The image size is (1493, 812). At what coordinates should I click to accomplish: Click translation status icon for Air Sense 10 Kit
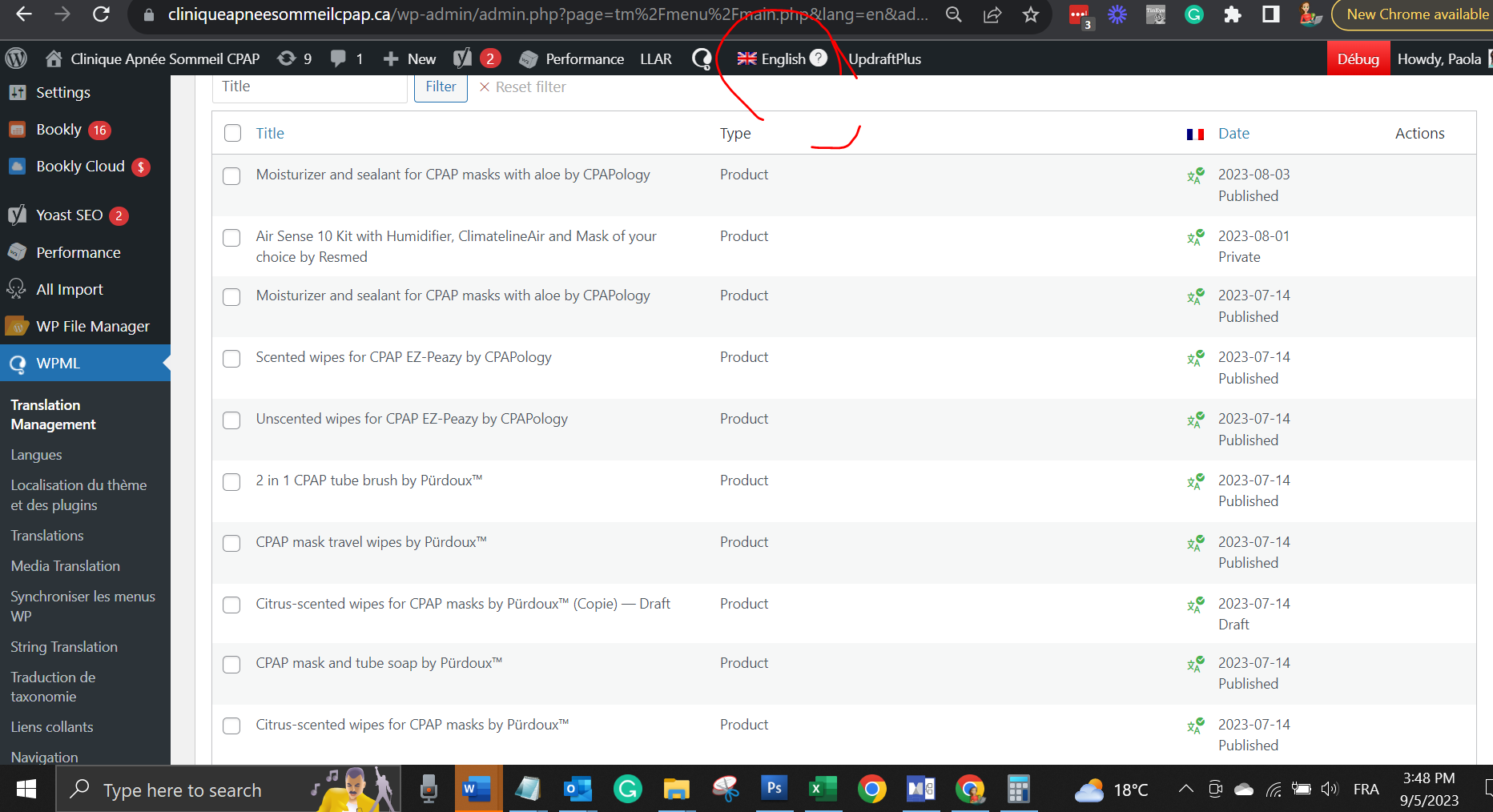point(1195,237)
